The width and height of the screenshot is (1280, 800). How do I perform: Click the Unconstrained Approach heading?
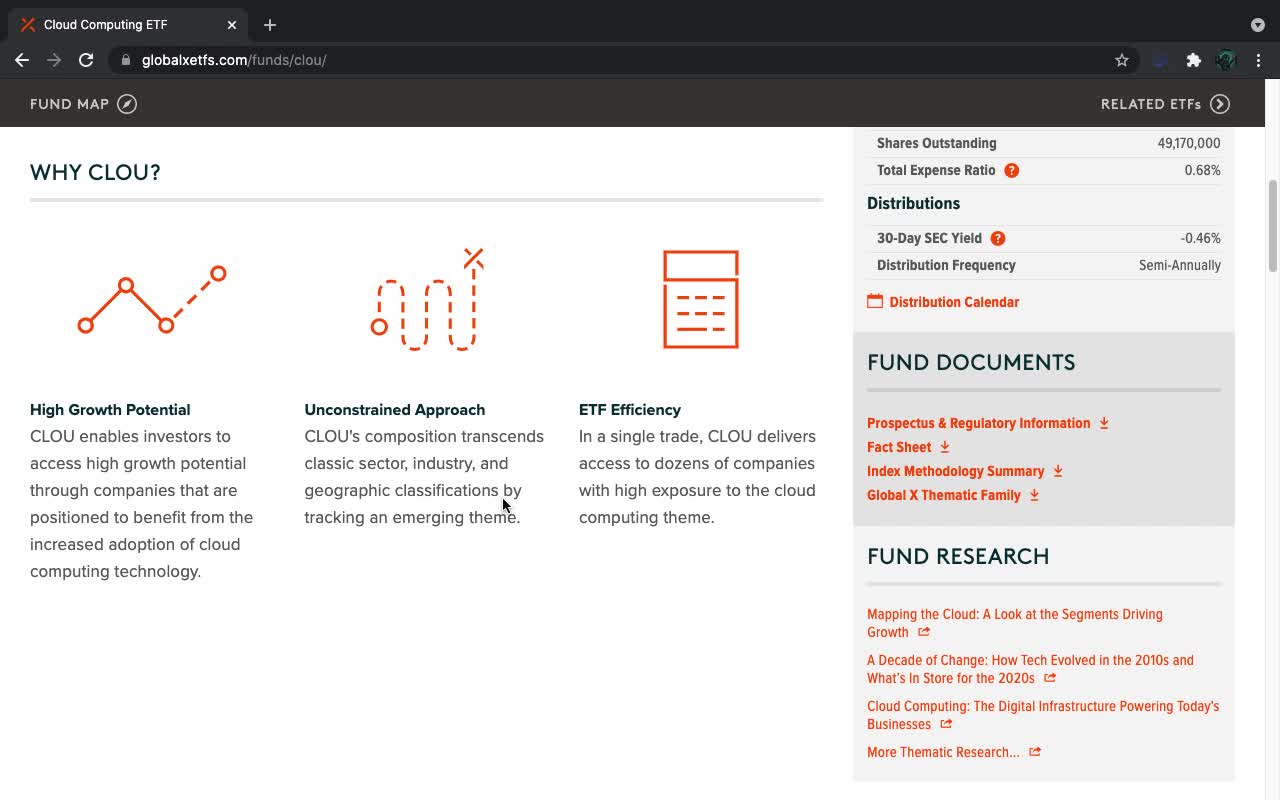tap(394, 410)
